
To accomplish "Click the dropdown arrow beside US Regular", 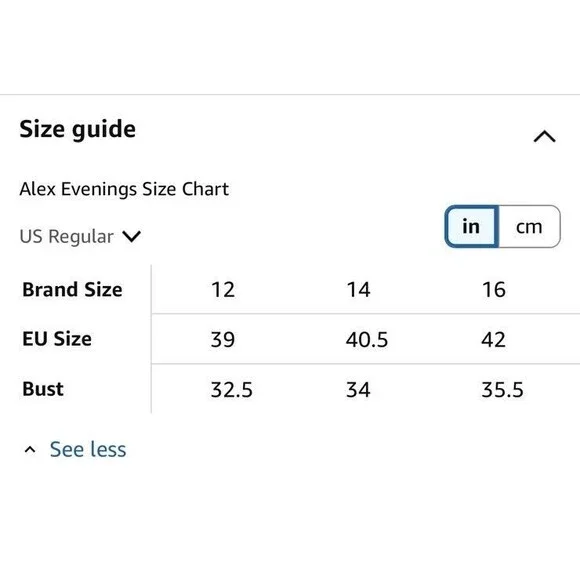I will tap(131, 236).
